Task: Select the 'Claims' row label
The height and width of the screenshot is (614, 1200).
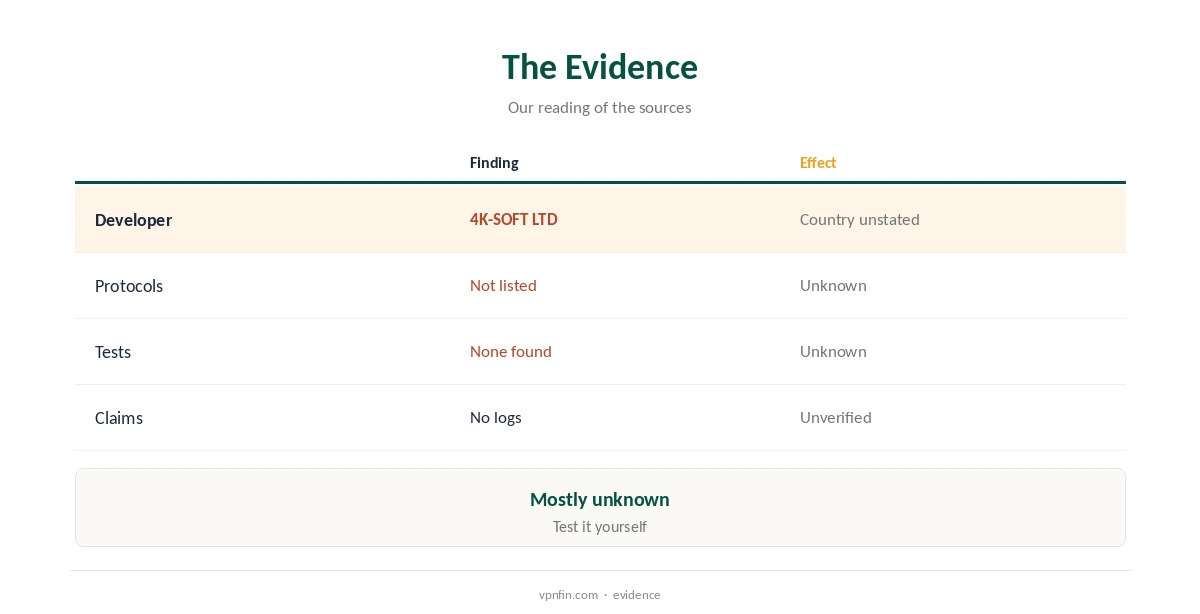Action: 119,418
